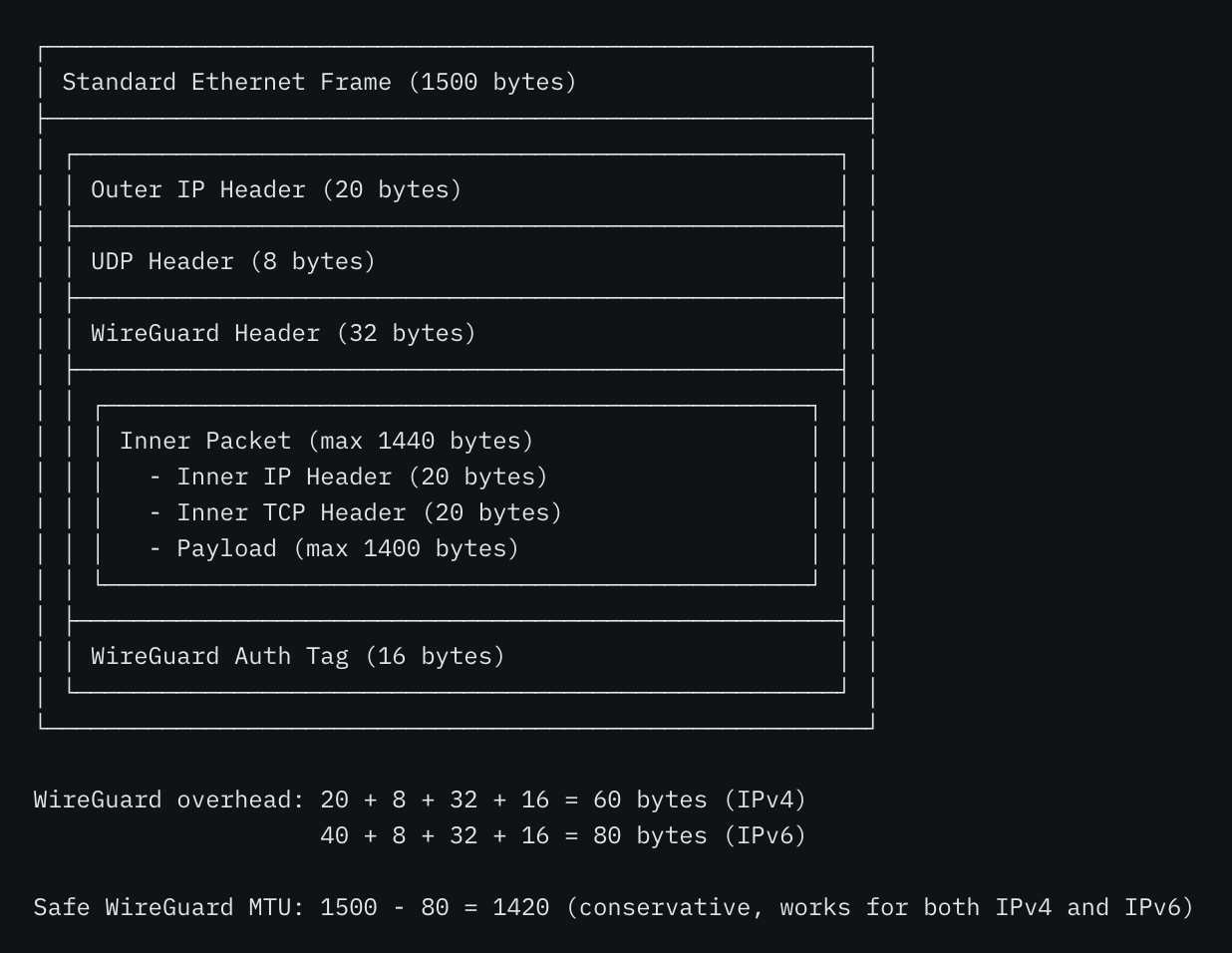Select the Inner IP Header bullet line
Screen dimensions: 1232x953
[x=348, y=476]
